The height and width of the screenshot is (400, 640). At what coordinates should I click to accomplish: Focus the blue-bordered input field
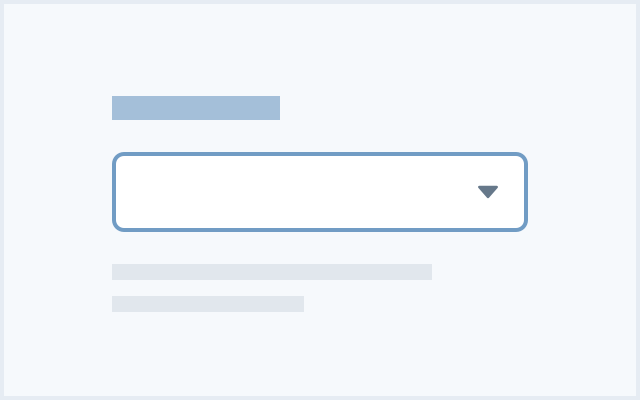(300, 192)
